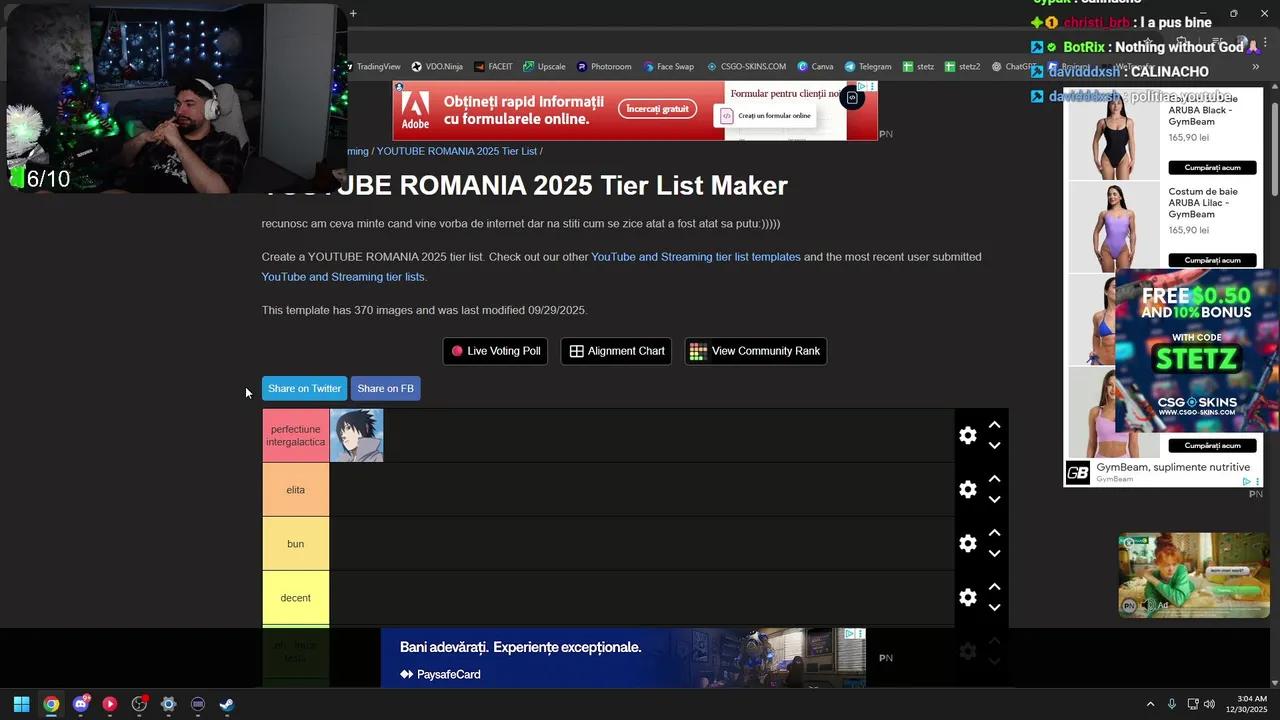Viewport: 1280px width, 720px height.
Task: Open the Alignment Chart
Action: point(616,351)
